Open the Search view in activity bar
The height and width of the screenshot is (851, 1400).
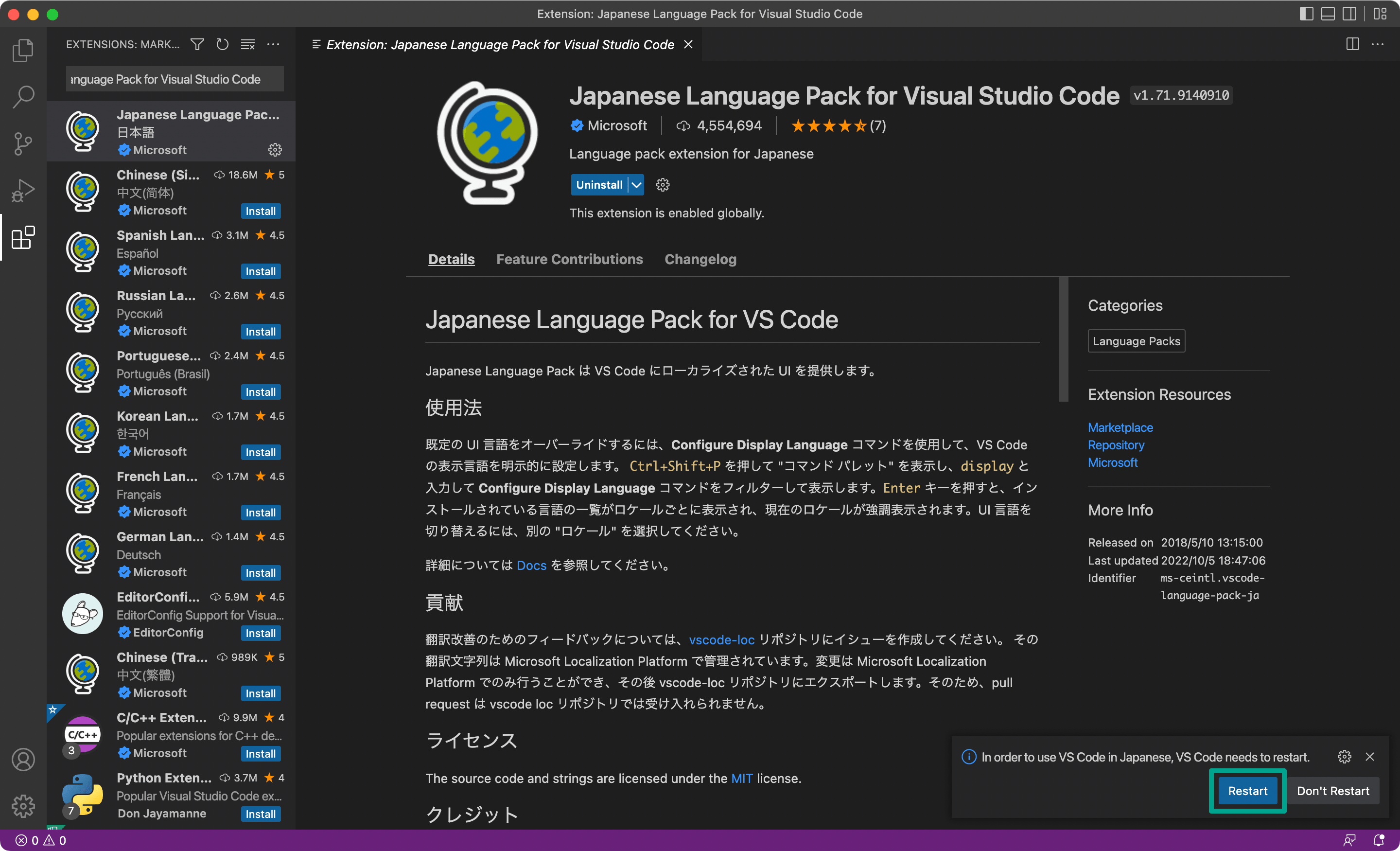[23, 97]
